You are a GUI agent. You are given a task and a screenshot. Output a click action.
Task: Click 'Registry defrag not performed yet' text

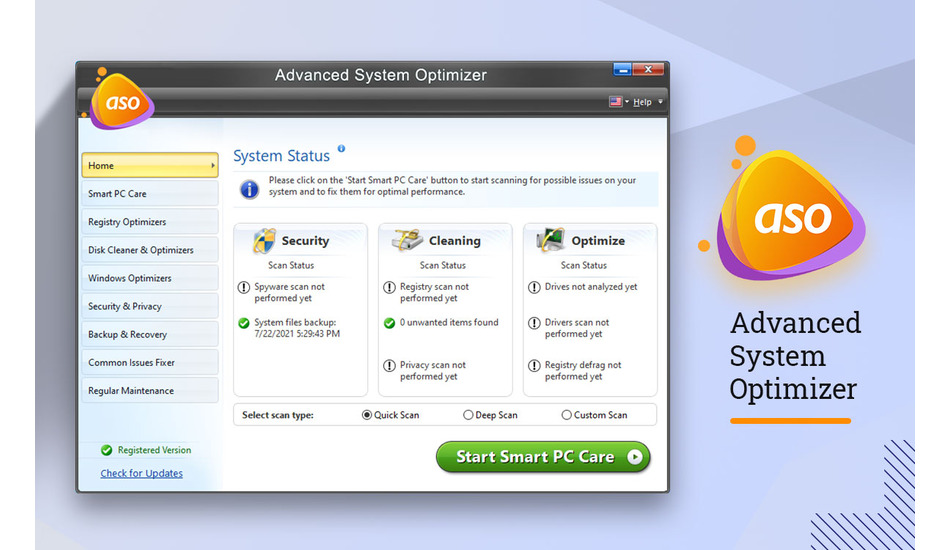(583, 371)
